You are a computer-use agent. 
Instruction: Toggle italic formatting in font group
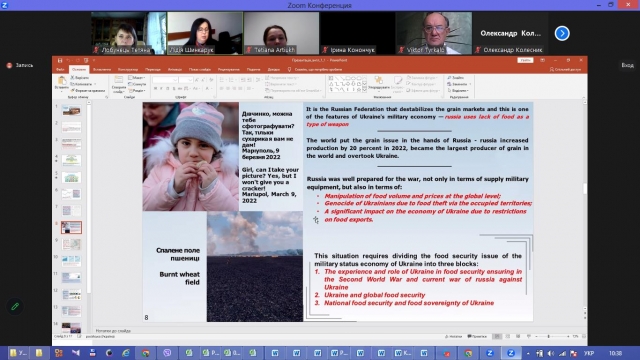161,89
